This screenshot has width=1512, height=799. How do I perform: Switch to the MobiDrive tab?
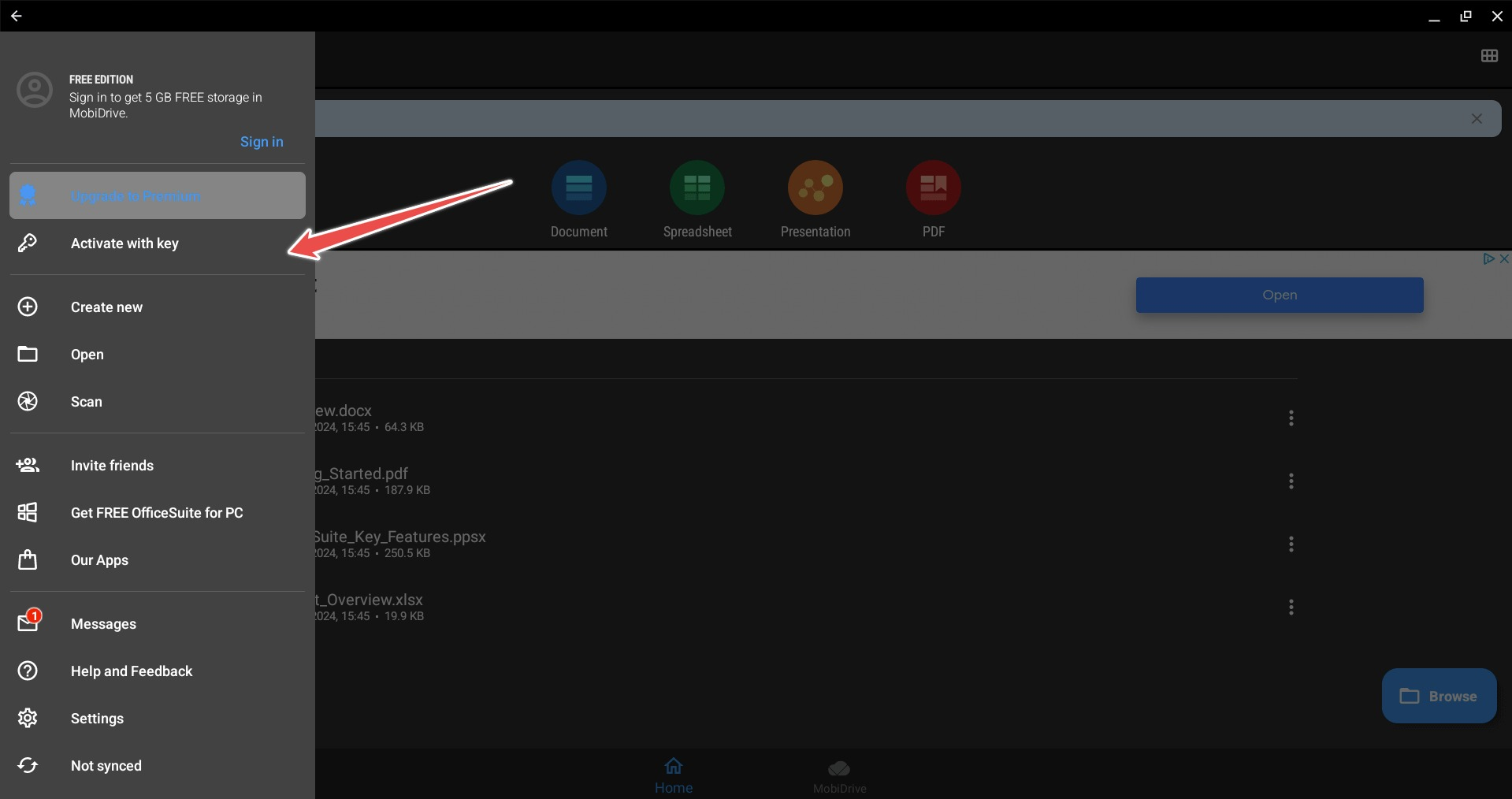coord(839,776)
